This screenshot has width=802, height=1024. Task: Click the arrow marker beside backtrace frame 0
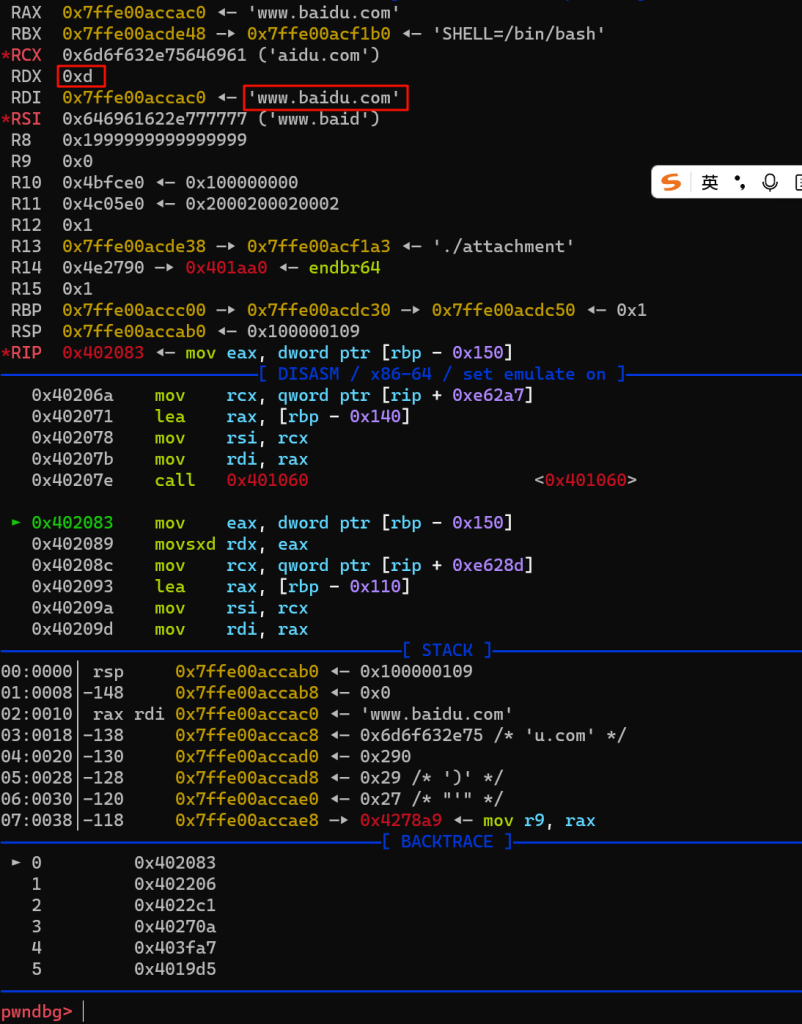click(x=16, y=862)
